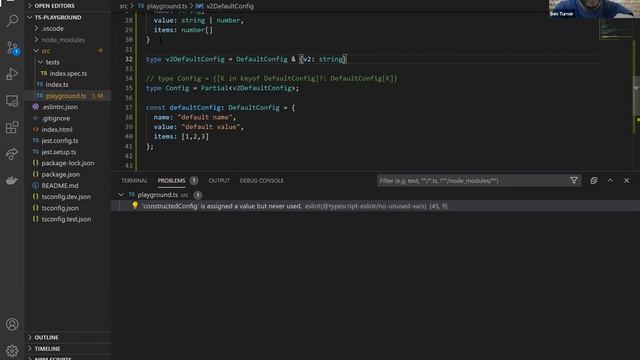Open the Remote Explorer view
Viewport: 640px width, 360px height.
12,101
